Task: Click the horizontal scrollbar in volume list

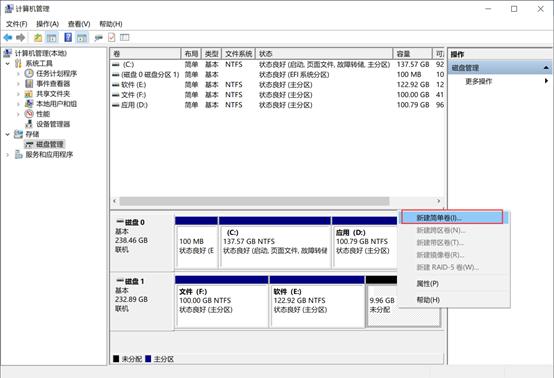Action: click(x=254, y=201)
